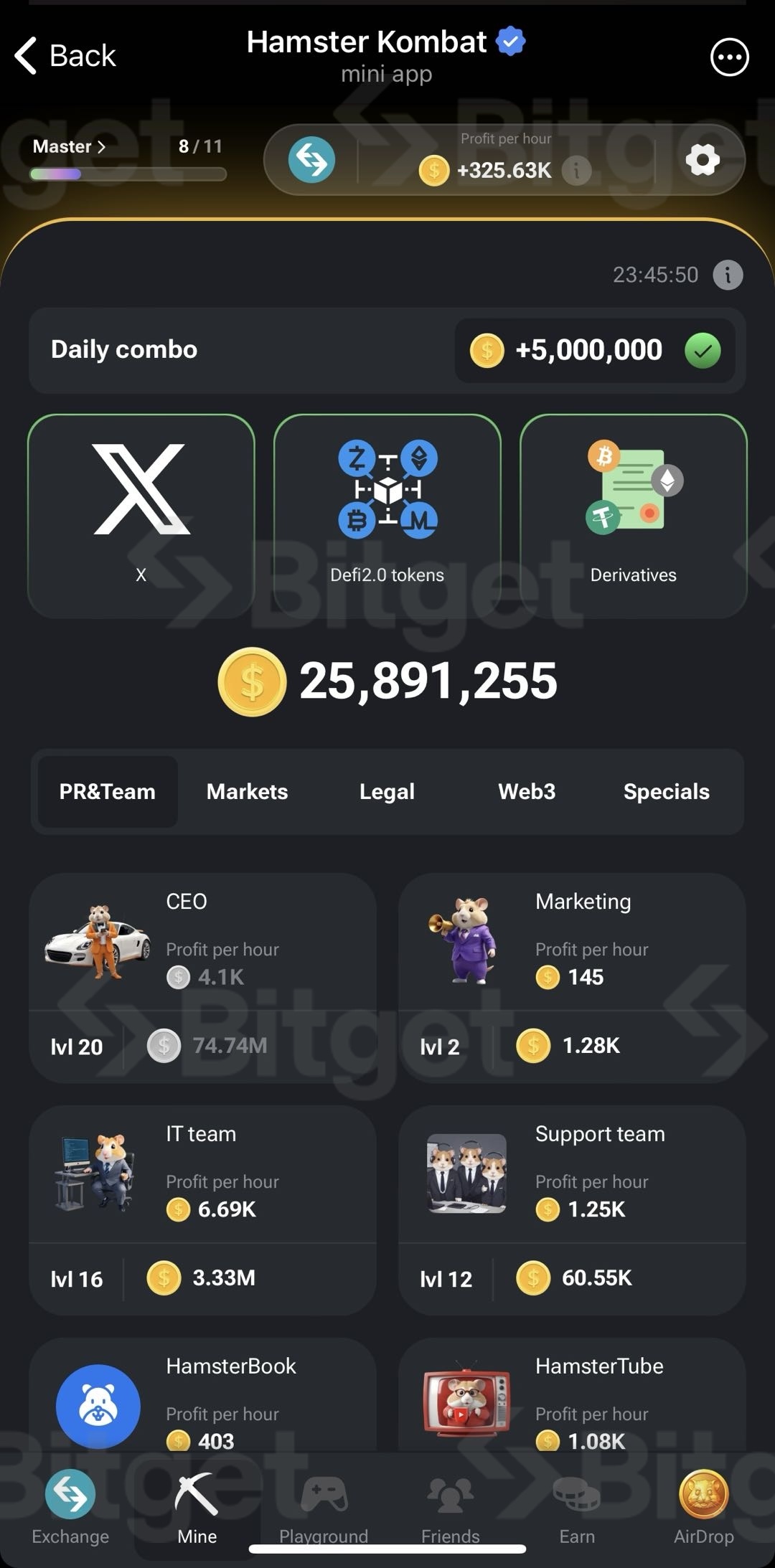The image size is (775, 1568).
Task: Expand the Master league chevron
Action: tap(101, 146)
